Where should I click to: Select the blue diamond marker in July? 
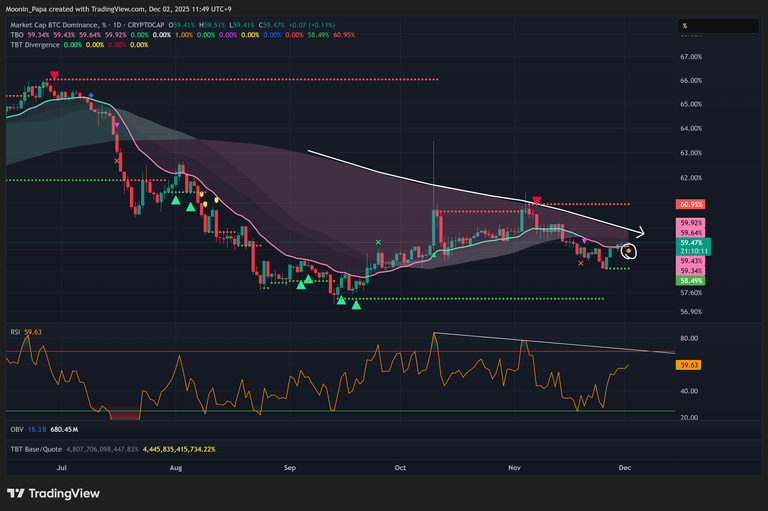[91, 96]
